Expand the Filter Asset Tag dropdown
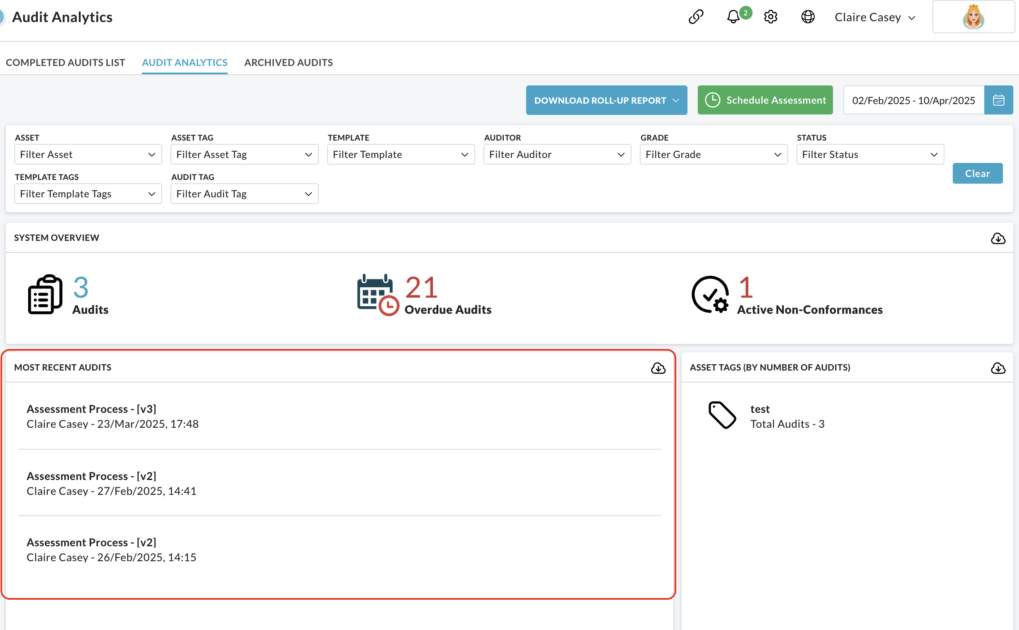The width and height of the screenshot is (1019, 630). click(244, 155)
